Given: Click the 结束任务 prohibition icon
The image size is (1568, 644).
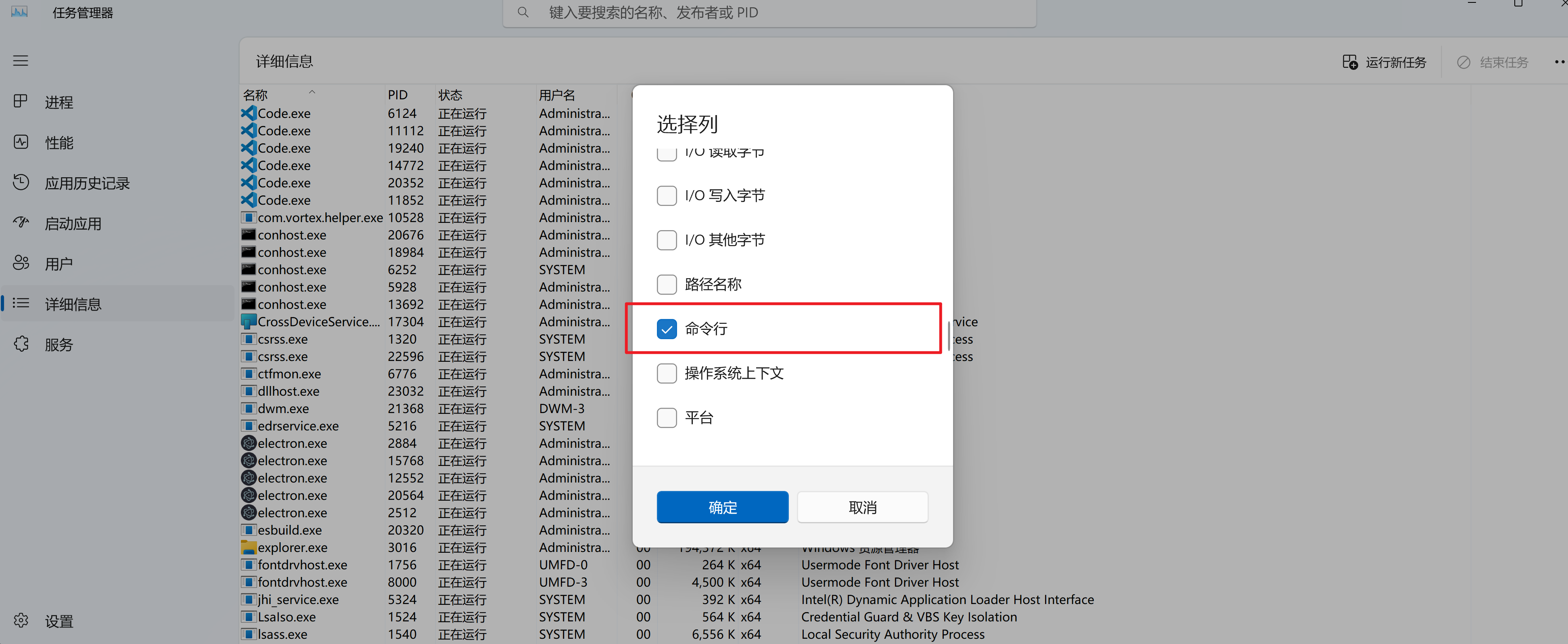Looking at the screenshot, I should click(1463, 62).
